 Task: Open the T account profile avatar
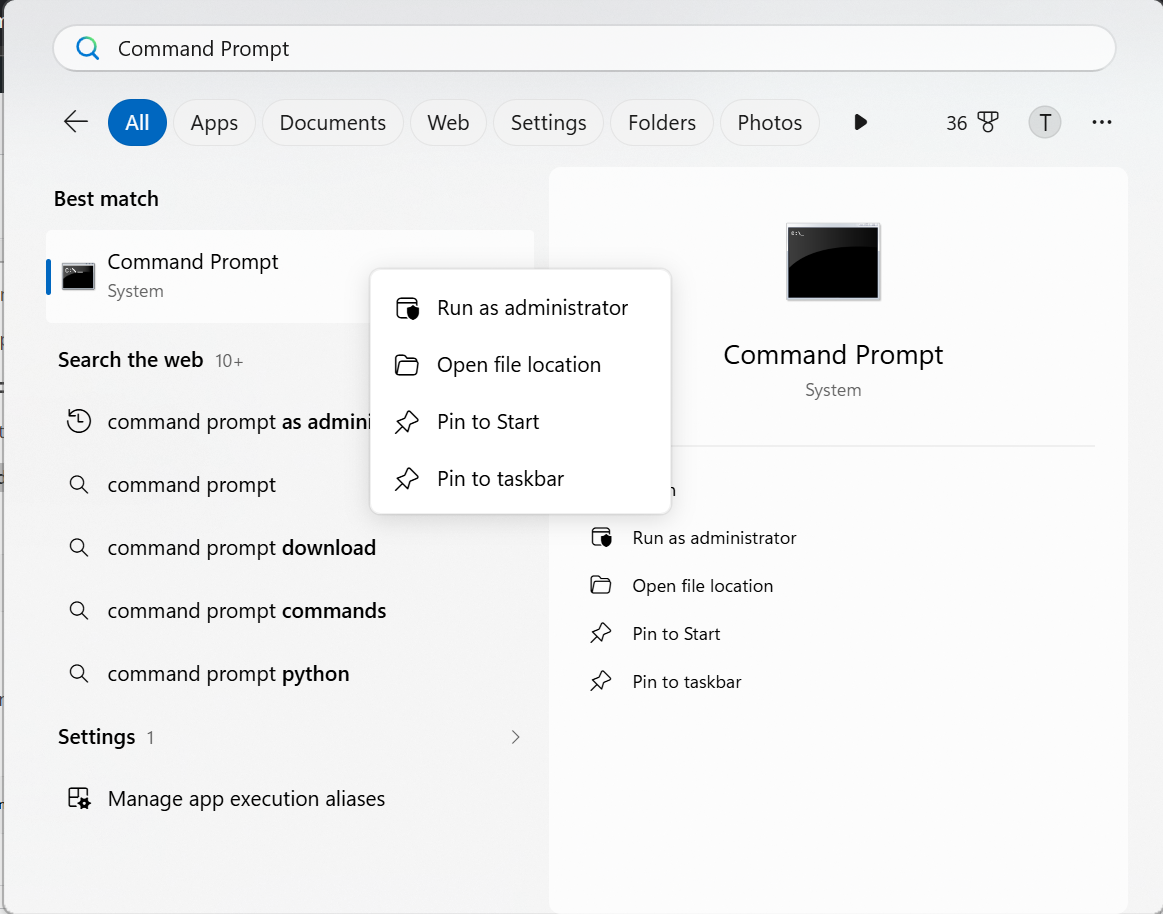click(x=1044, y=122)
